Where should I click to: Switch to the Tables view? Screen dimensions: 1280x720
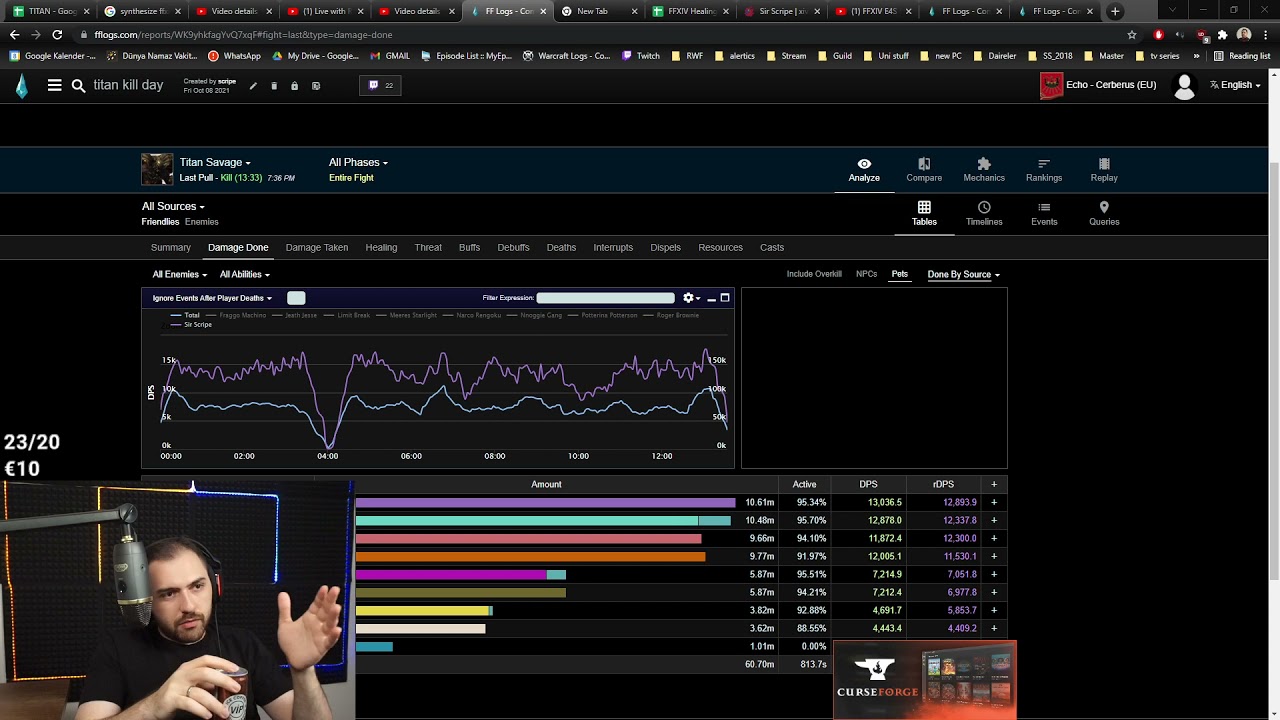924,213
